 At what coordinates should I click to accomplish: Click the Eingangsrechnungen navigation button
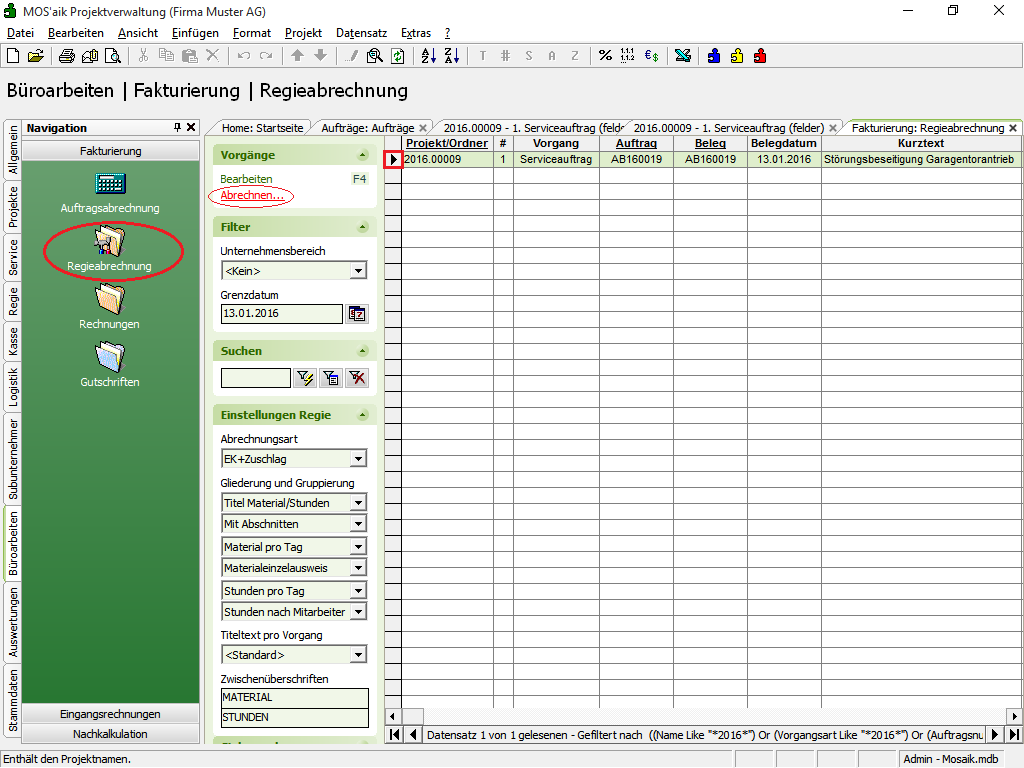coord(110,714)
